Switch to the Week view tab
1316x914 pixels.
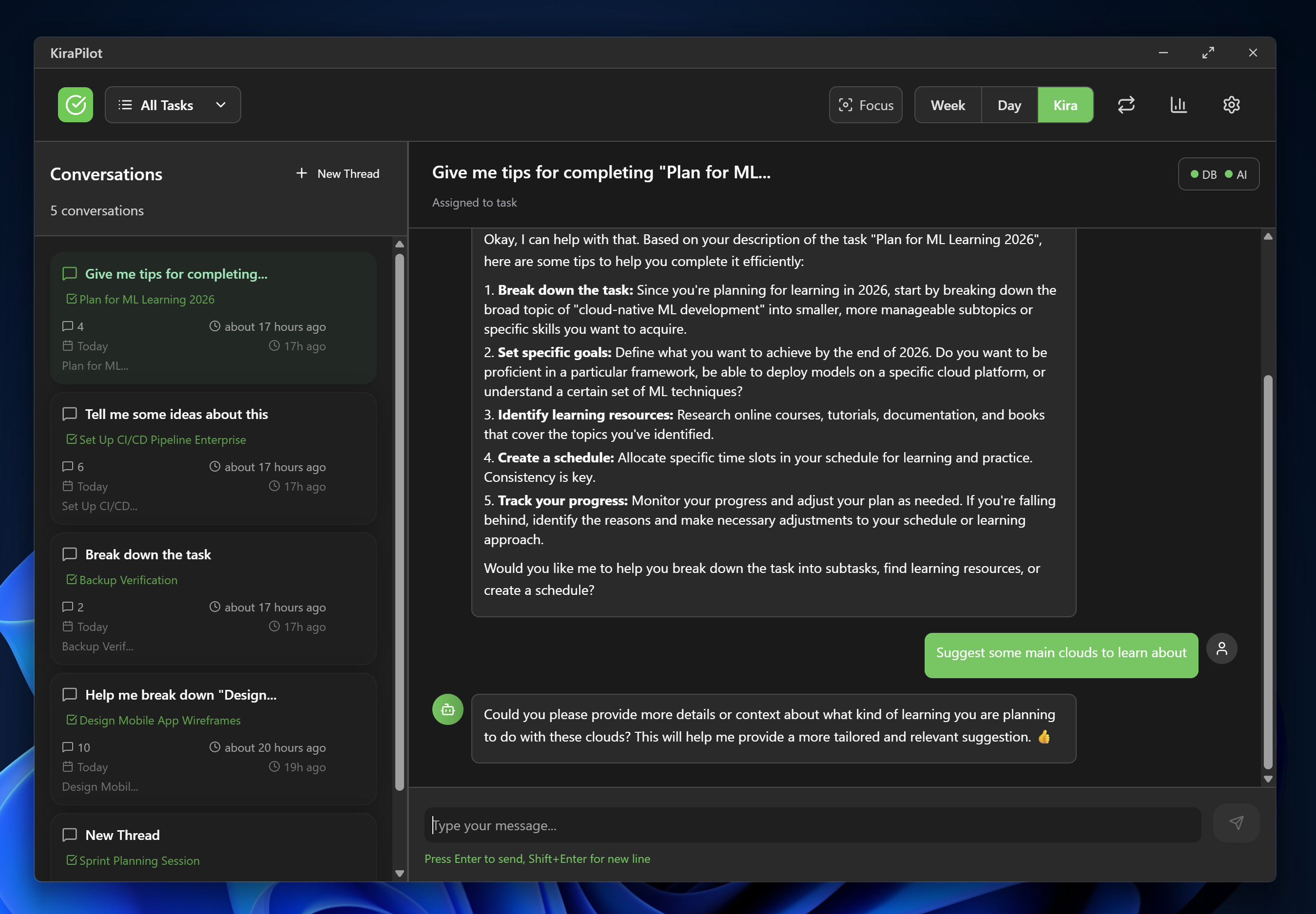pyautogui.click(x=948, y=105)
